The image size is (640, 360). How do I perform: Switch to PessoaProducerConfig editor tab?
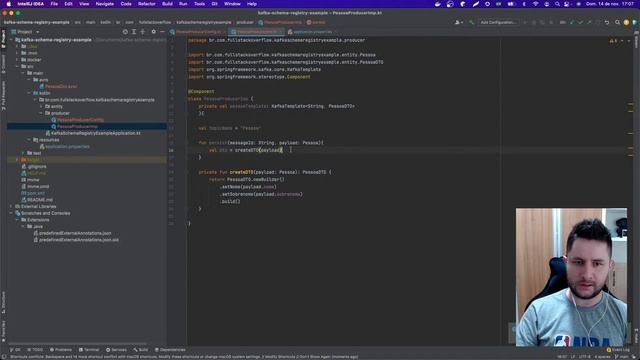click(198, 32)
